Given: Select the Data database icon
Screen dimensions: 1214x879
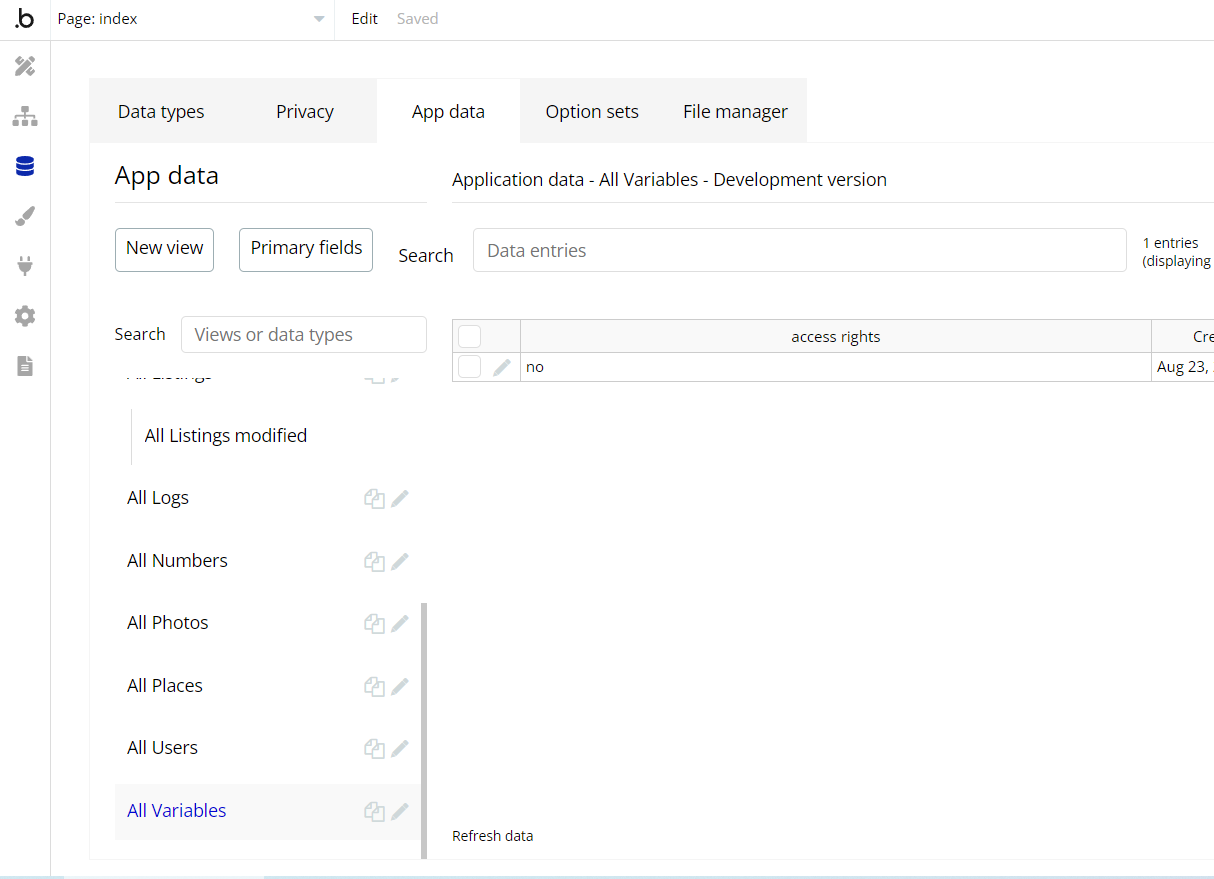Looking at the screenshot, I should point(25,167).
